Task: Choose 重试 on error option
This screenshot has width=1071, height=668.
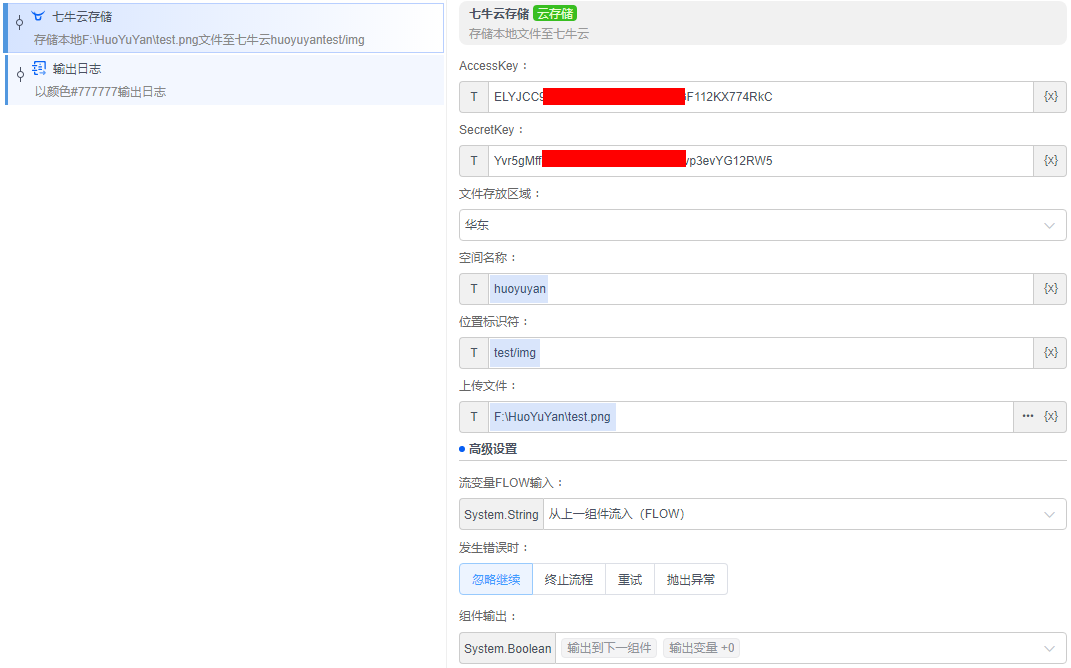Action: coord(630,579)
